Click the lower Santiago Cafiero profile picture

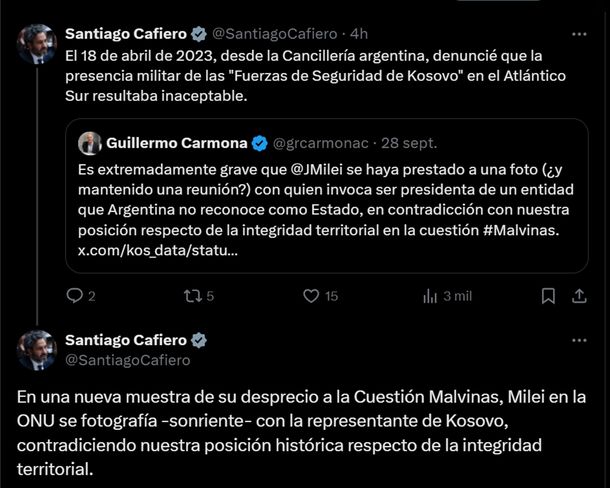pyautogui.click(x=37, y=350)
